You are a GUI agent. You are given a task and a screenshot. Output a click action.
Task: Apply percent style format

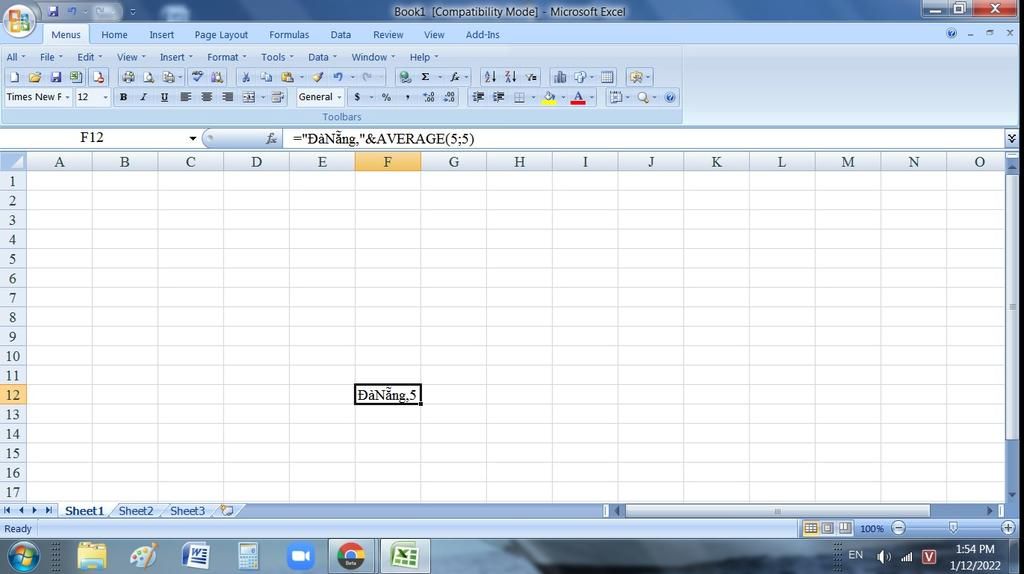(387, 97)
